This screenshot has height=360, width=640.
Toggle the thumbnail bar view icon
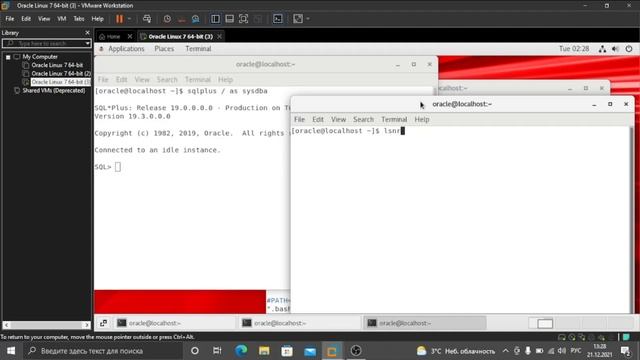[x=229, y=19]
